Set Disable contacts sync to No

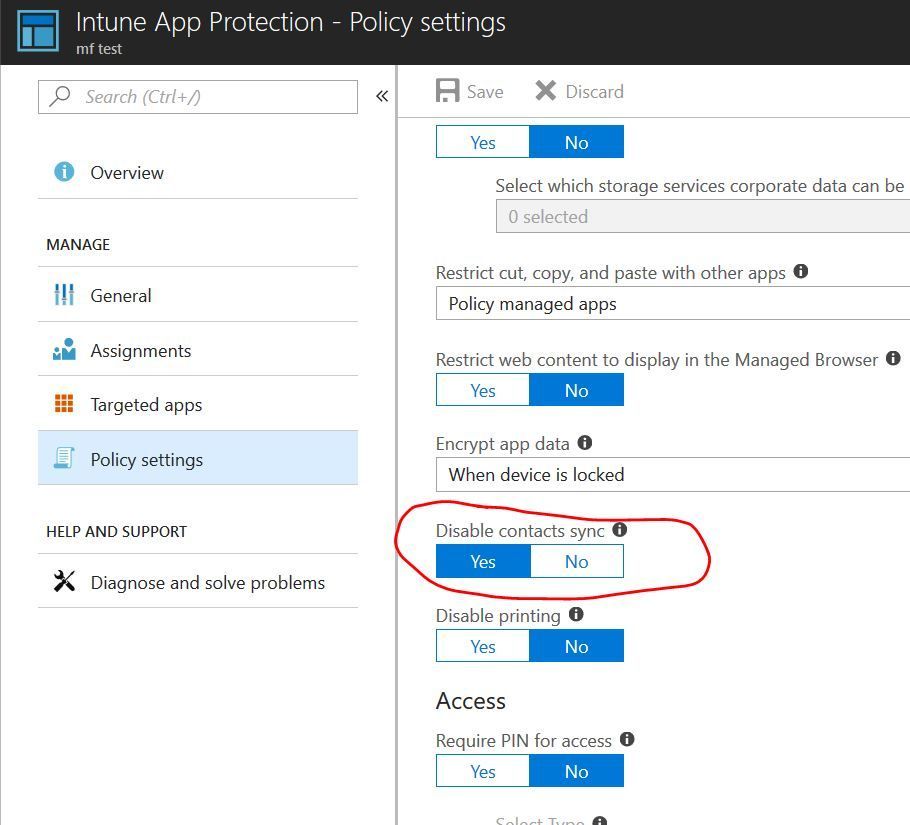(577, 561)
